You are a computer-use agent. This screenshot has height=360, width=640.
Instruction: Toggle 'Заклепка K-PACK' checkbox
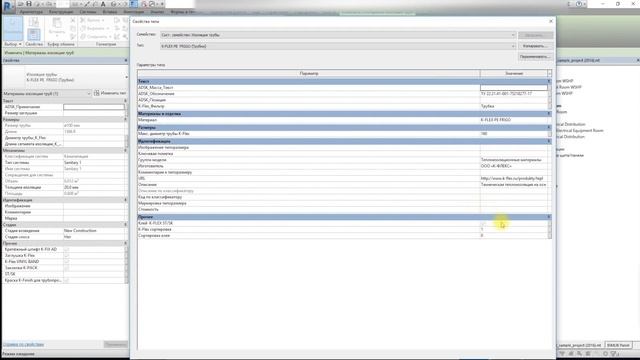67,268
